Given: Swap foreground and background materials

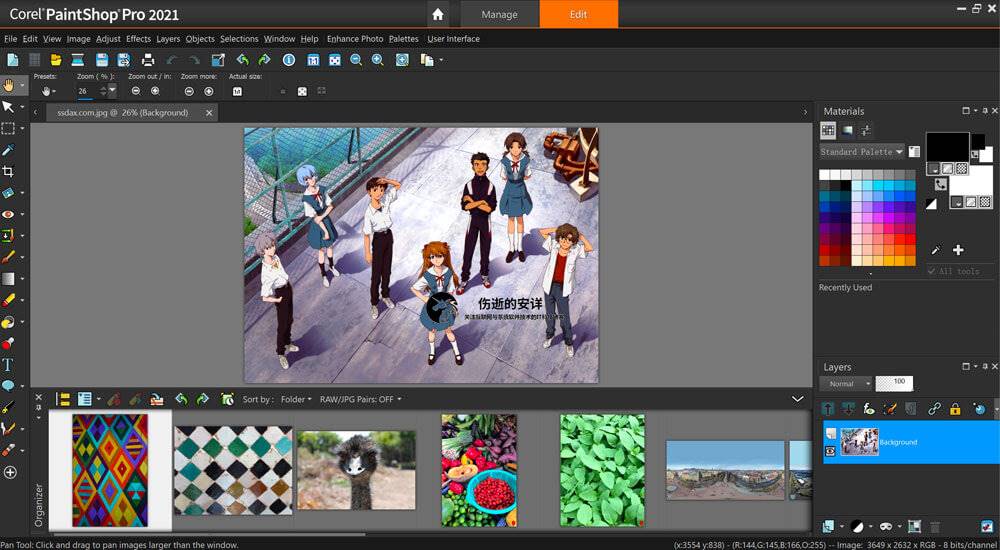Looking at the screenshot, I should coord(941,184).
